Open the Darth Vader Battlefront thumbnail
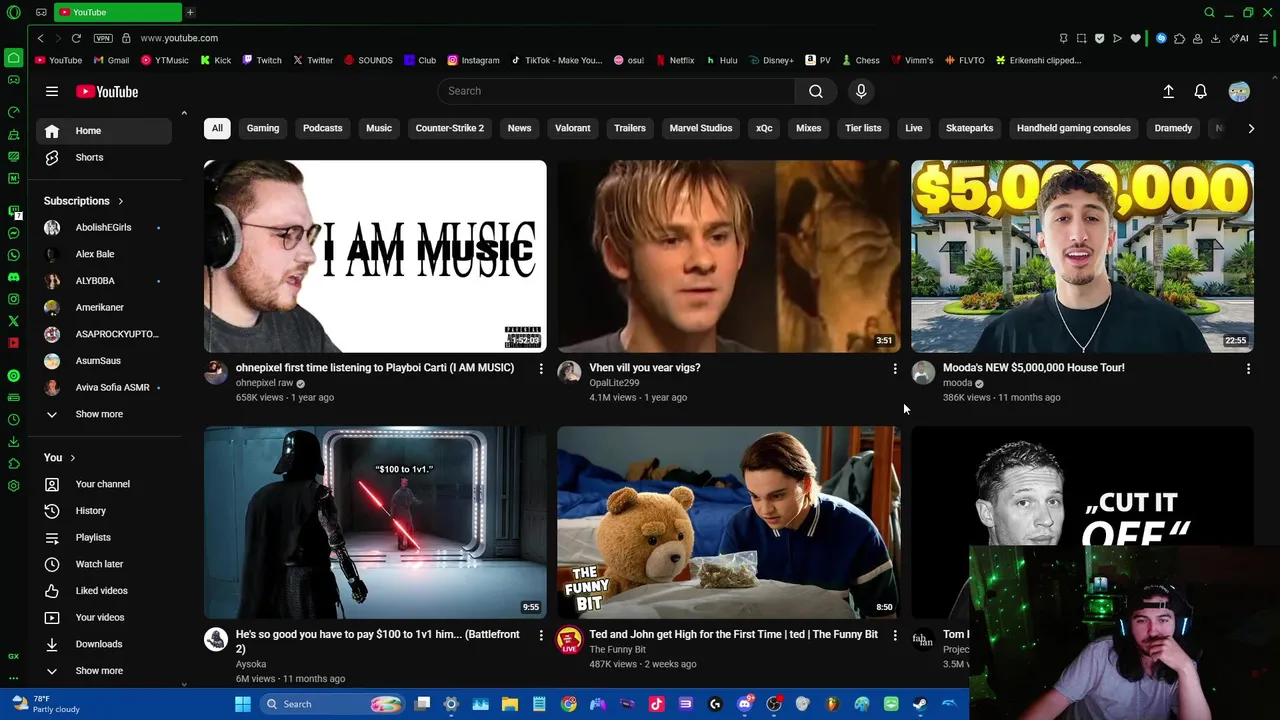Screen dimensions: 1280x720 click(x=375, y=523)
